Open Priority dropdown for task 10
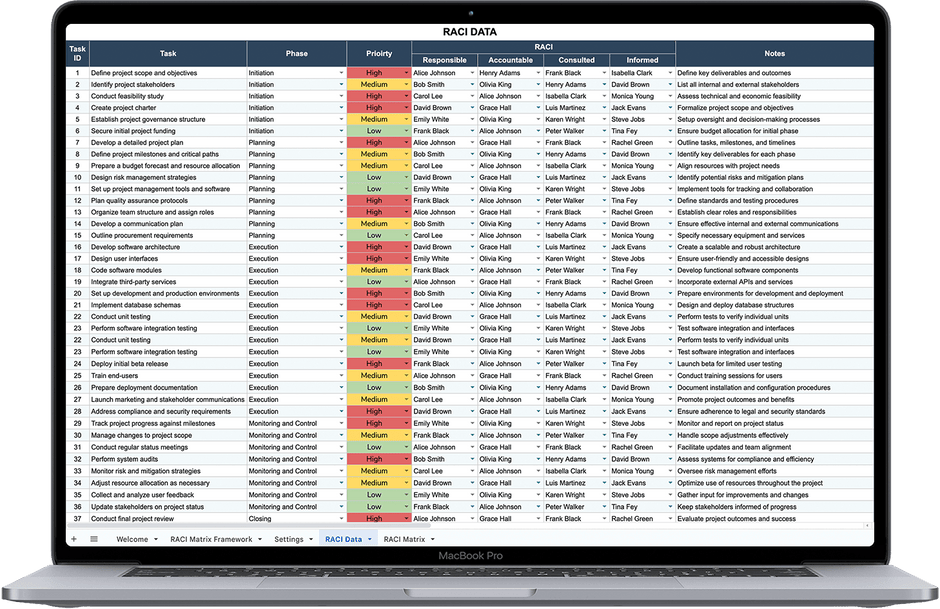940x609 pixels. tap(407, 177)
